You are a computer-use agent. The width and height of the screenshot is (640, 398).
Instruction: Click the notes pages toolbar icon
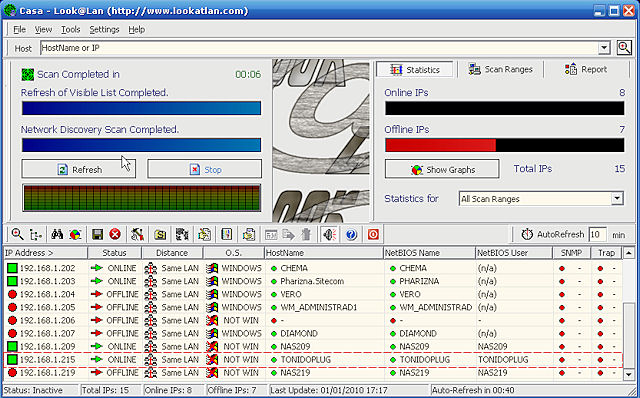[x=204, y=234]
